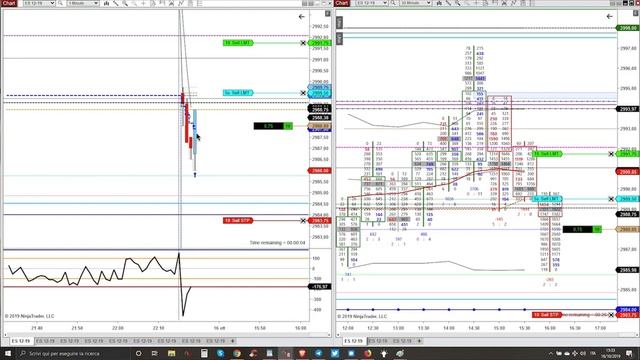Activate zoom in tool in left chart toolbar
This screenshot has width=640, height=360.
click(x=125, y=3)
